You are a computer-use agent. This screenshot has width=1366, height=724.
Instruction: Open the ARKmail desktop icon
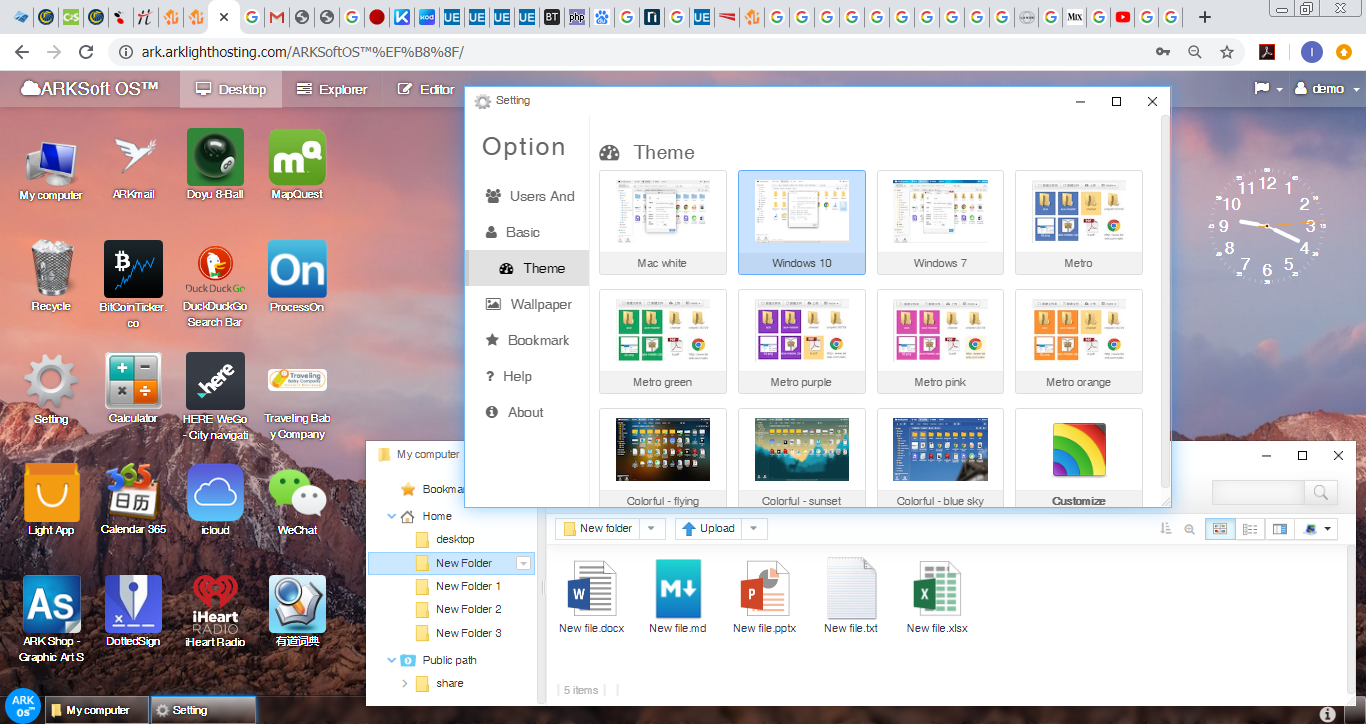click(133, 159)
